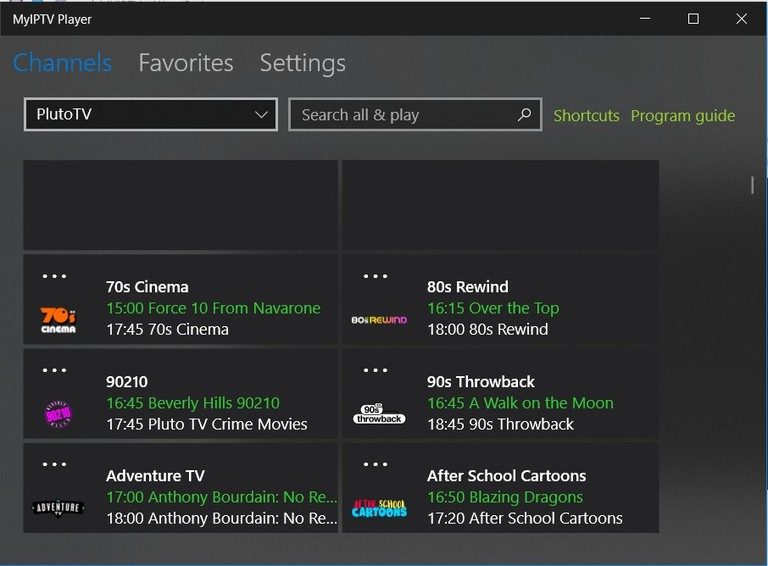Click the Adventure TV channel logo
The height and width of the screenshot is (566, 768).
click(x=58, y=508)
